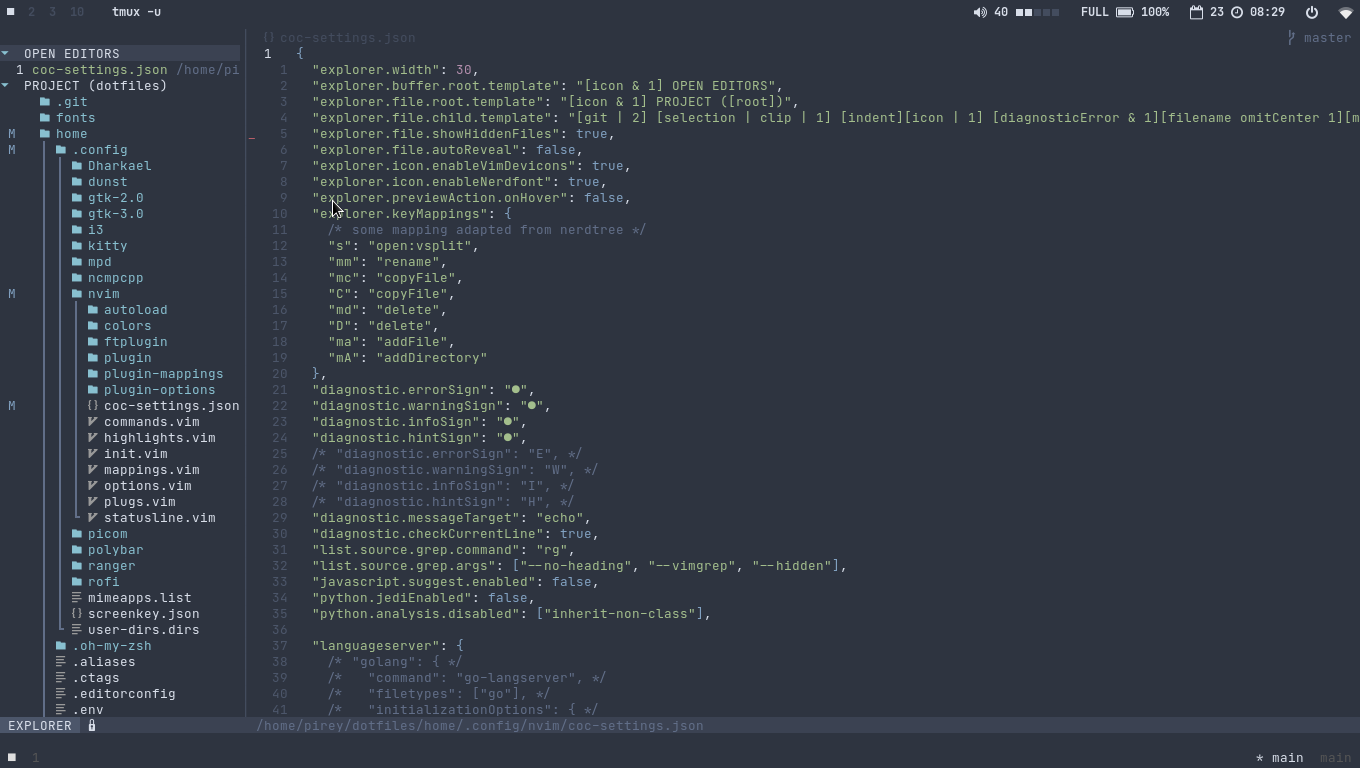Image resolution: width=1360 pixels, height=768 pixels.
Task: Click the clock showing 08:29
Action: 1267,12
